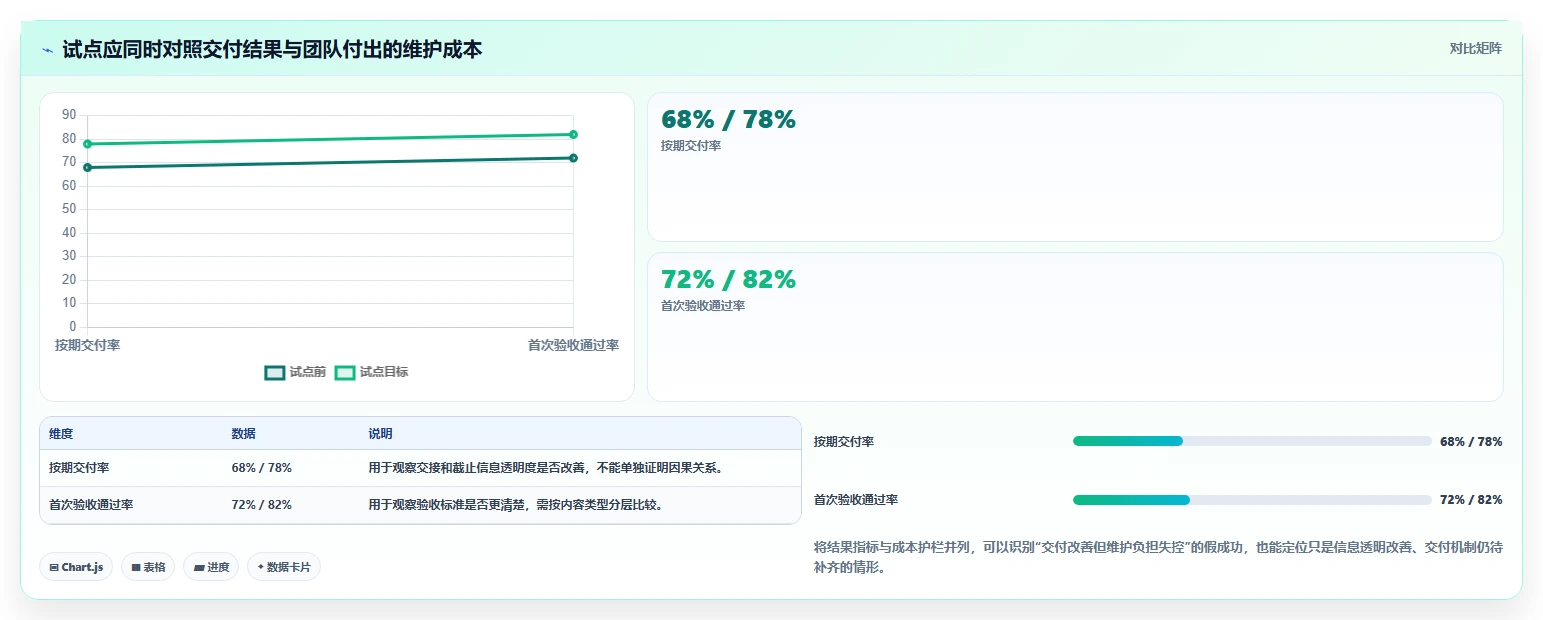
Task: Click the 对比矩阵 label in header
Action: click(1476, 48)
